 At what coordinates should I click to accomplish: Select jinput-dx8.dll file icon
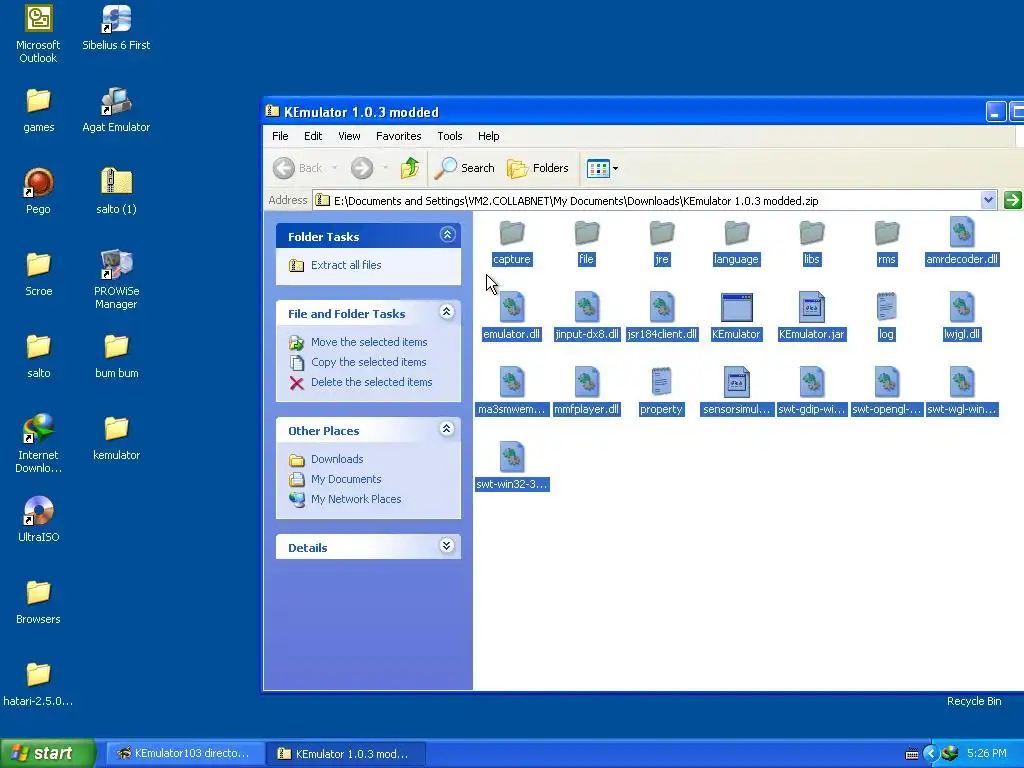click(x=586, y=307)
